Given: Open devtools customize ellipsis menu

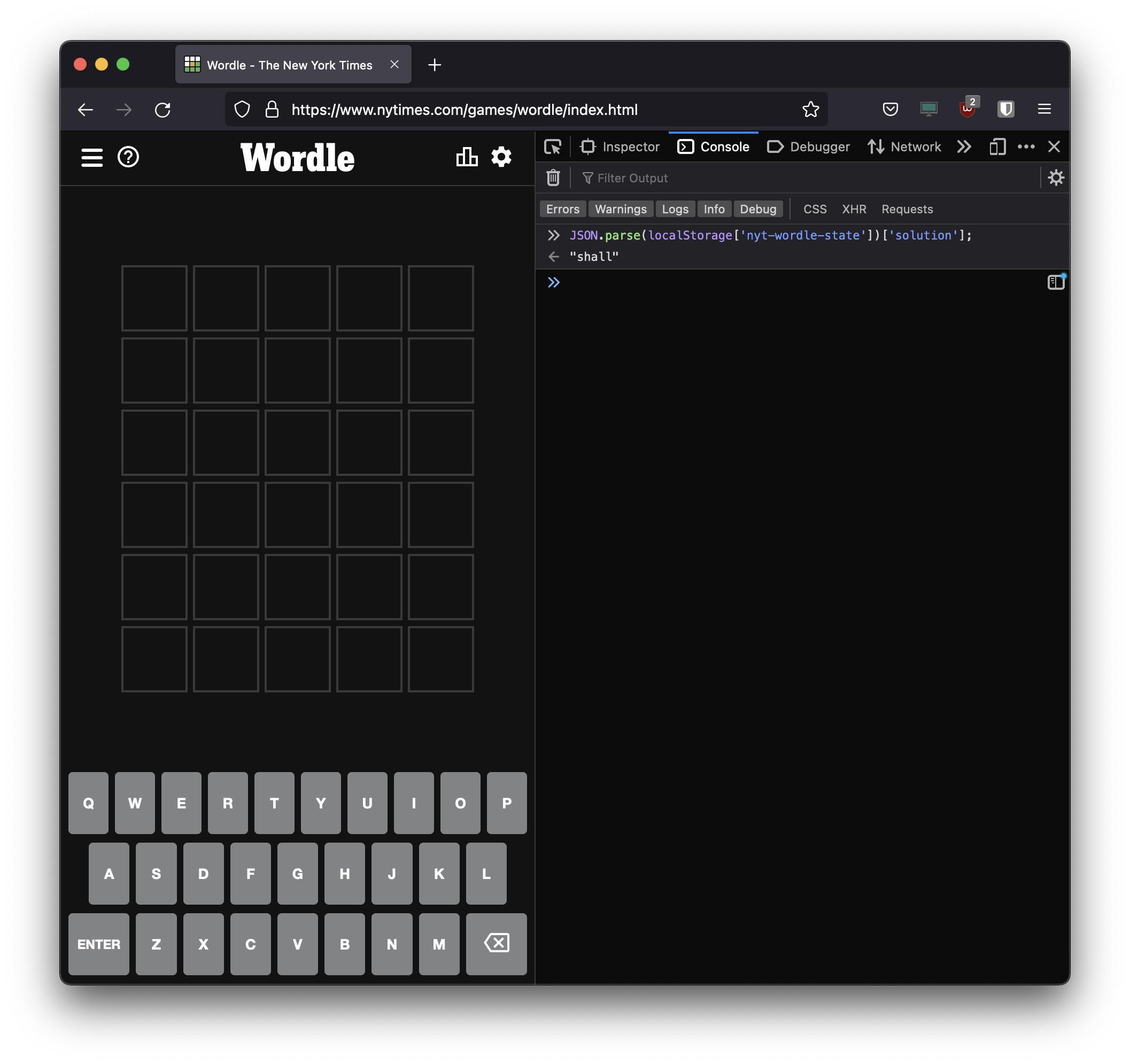Looking at the screenshot, I should (x=1026, y=147).
